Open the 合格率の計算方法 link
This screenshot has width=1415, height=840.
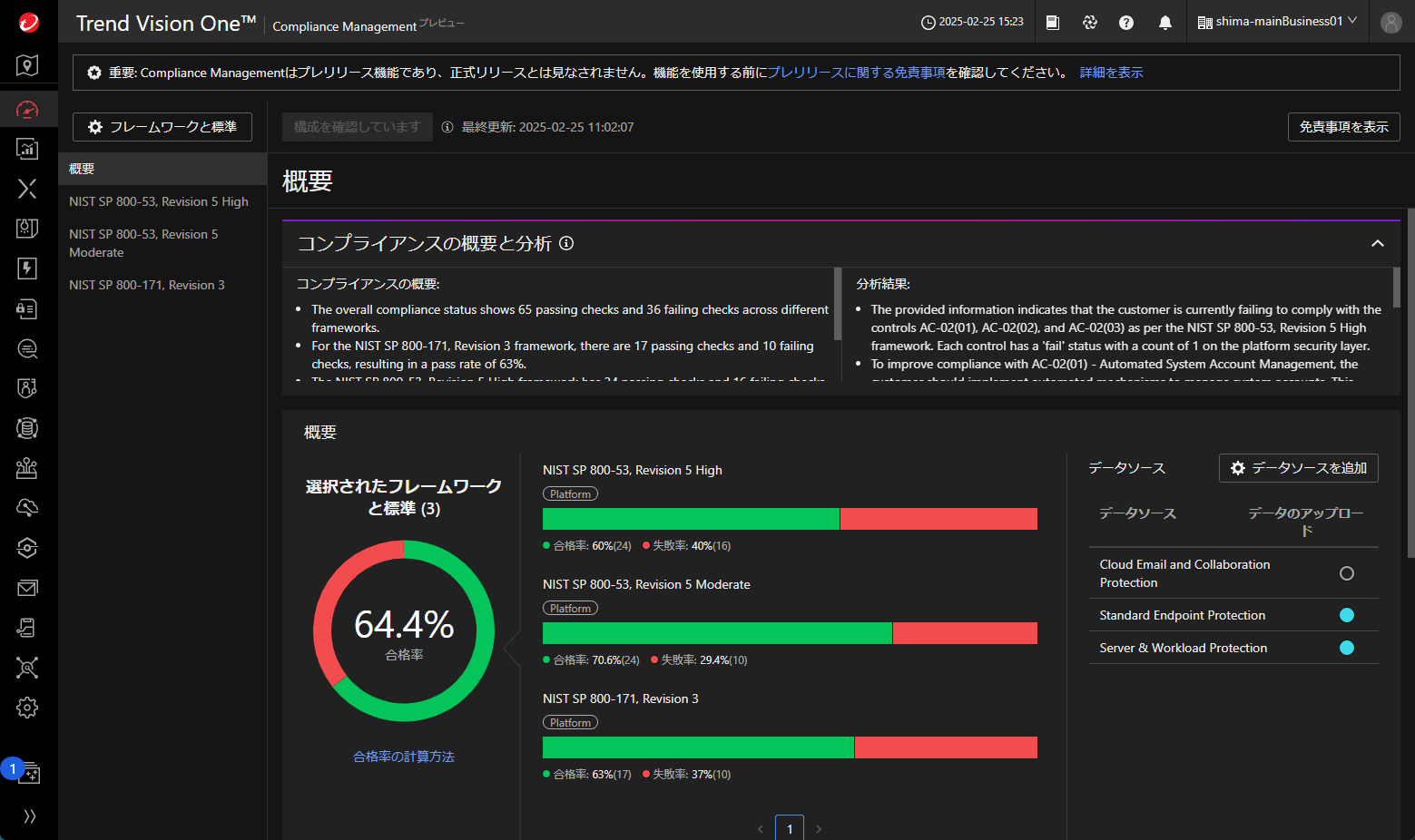click(404, 757)
